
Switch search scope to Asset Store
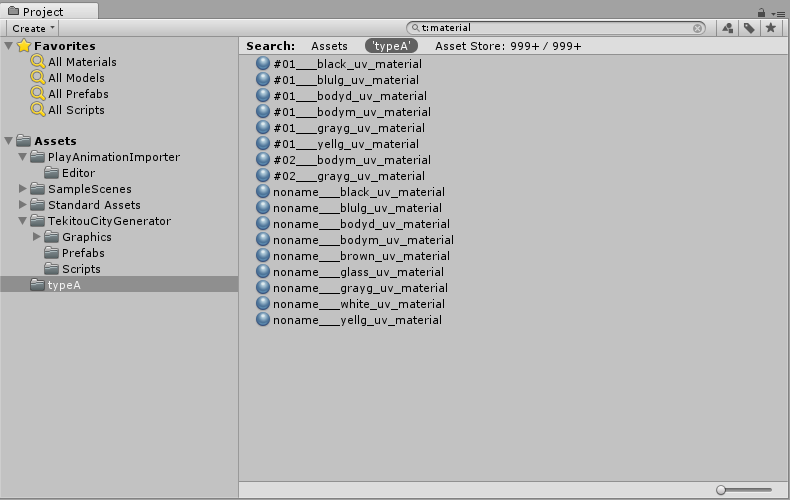click(x=508, y=46)
